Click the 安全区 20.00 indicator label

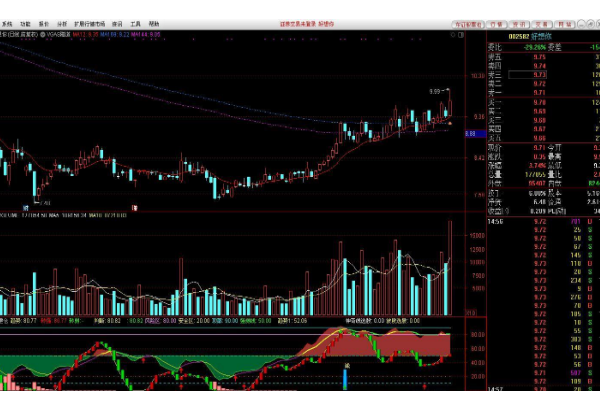193,321
